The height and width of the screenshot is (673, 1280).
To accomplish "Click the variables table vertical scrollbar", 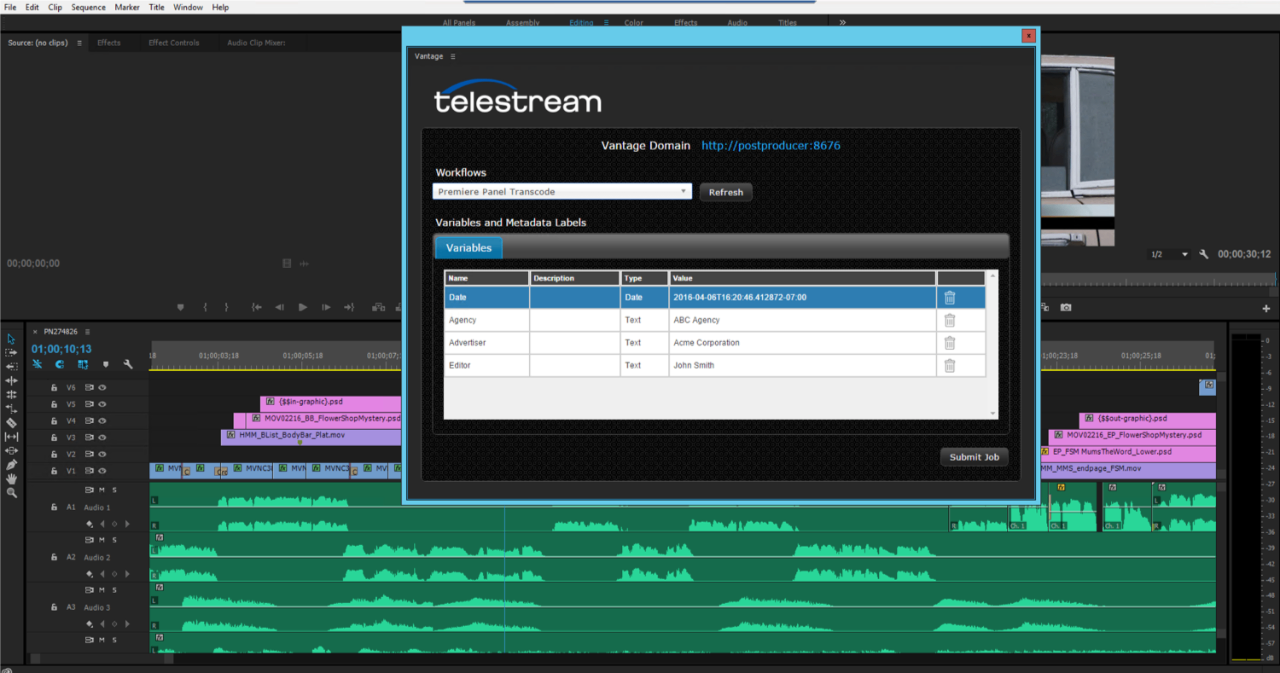I will click(x=992, y=344).
